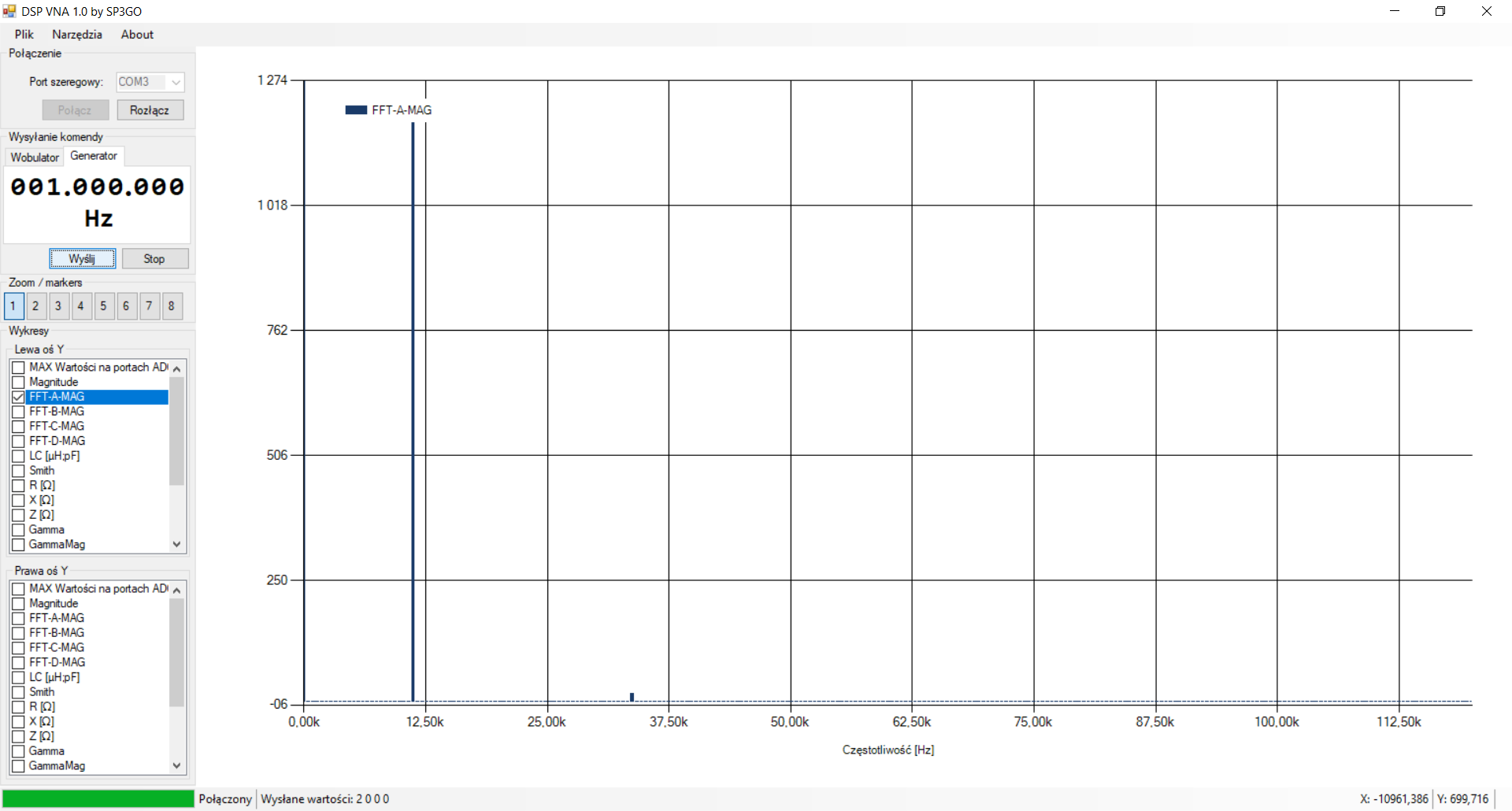Open the Narzędzia menu
The image size is (1512, 811).
pos(77,35)
